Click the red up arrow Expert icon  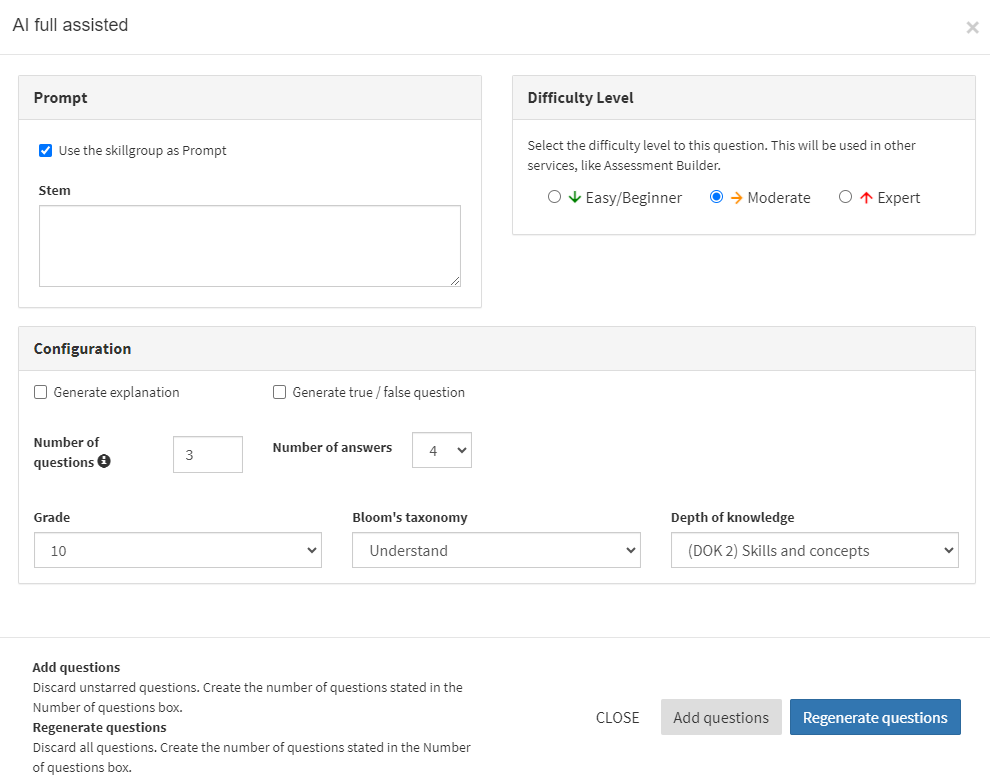point(866,198)
